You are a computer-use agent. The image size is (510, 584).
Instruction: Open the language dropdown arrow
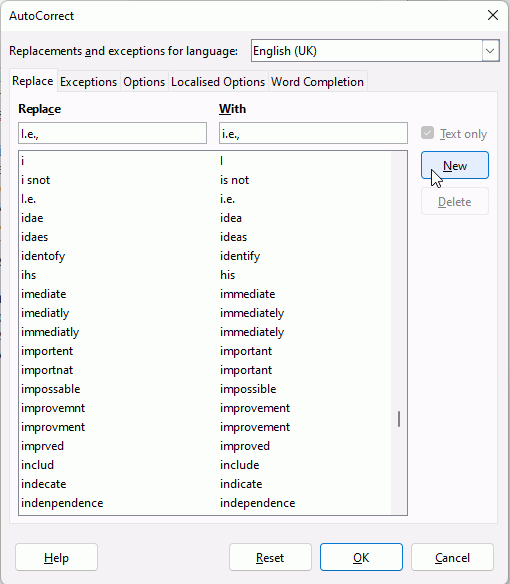(490, 51)
